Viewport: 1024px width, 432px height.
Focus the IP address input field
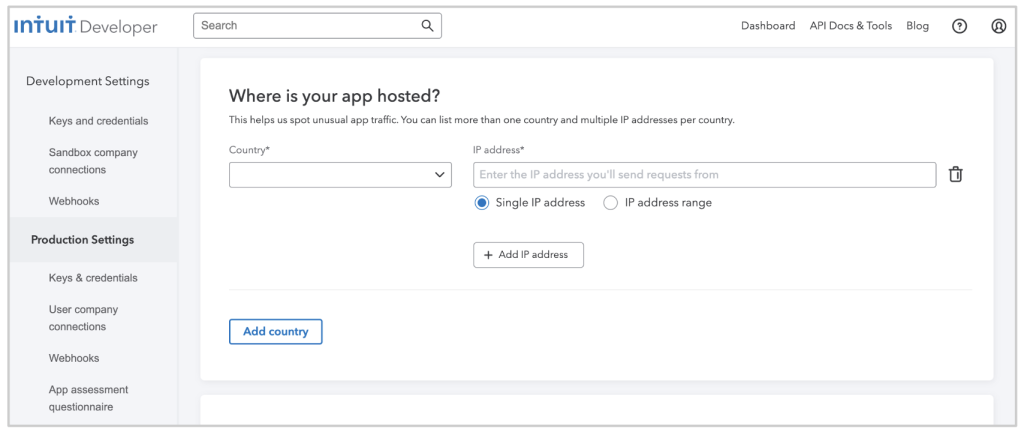705,175
